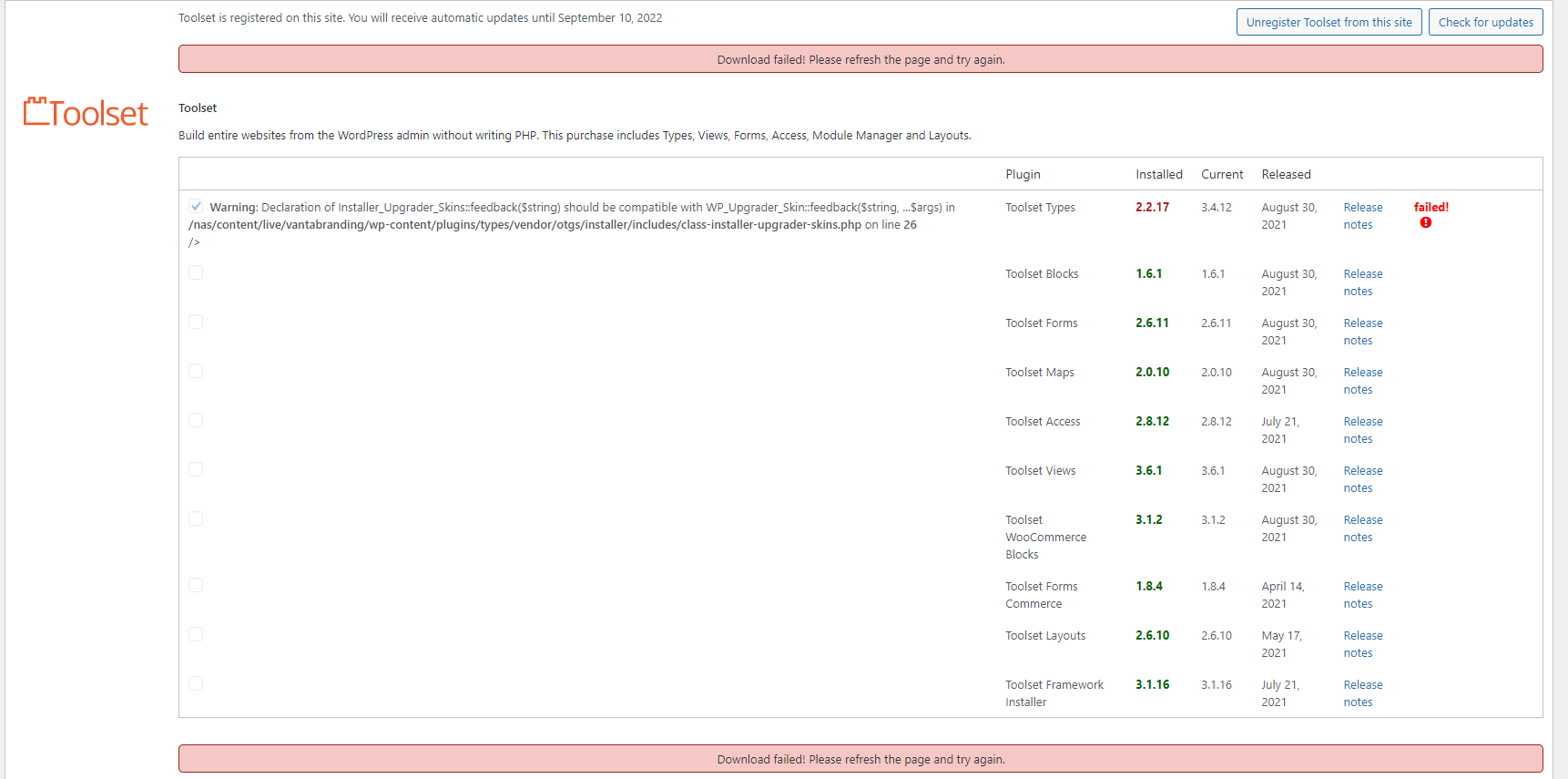This screenshot has width=1568, height=779.
Task: Click Unregister Toolset from this site
Action: coord(1329,22)
